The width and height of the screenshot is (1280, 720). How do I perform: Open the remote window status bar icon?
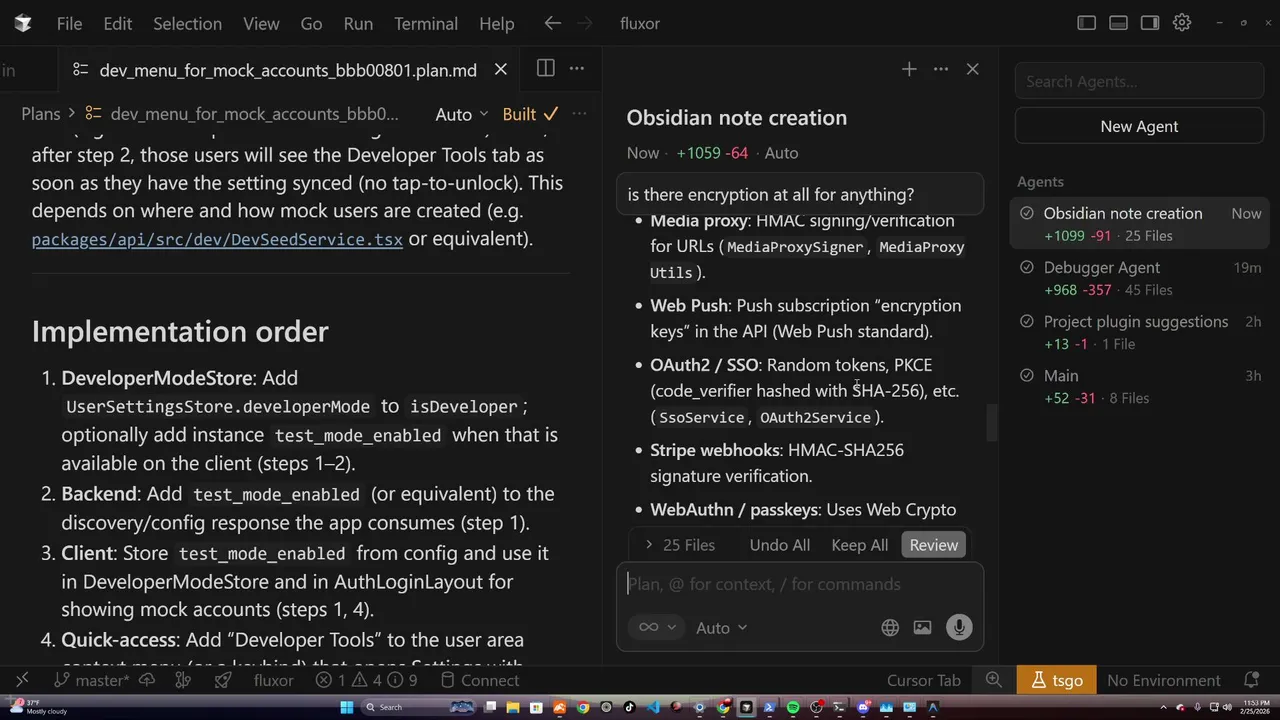point(22,680)
